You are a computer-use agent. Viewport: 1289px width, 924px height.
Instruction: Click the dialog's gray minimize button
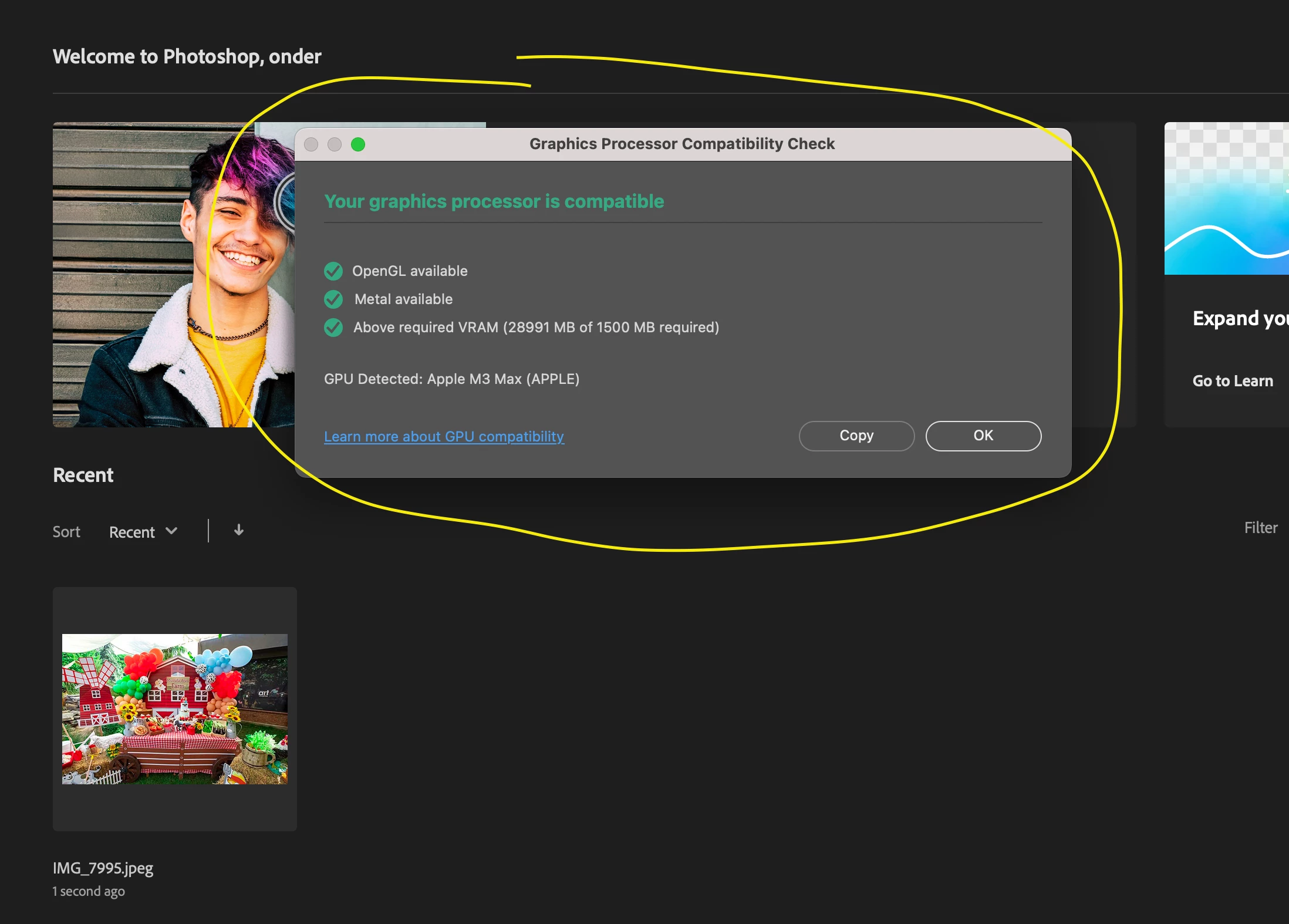point(335,144)
